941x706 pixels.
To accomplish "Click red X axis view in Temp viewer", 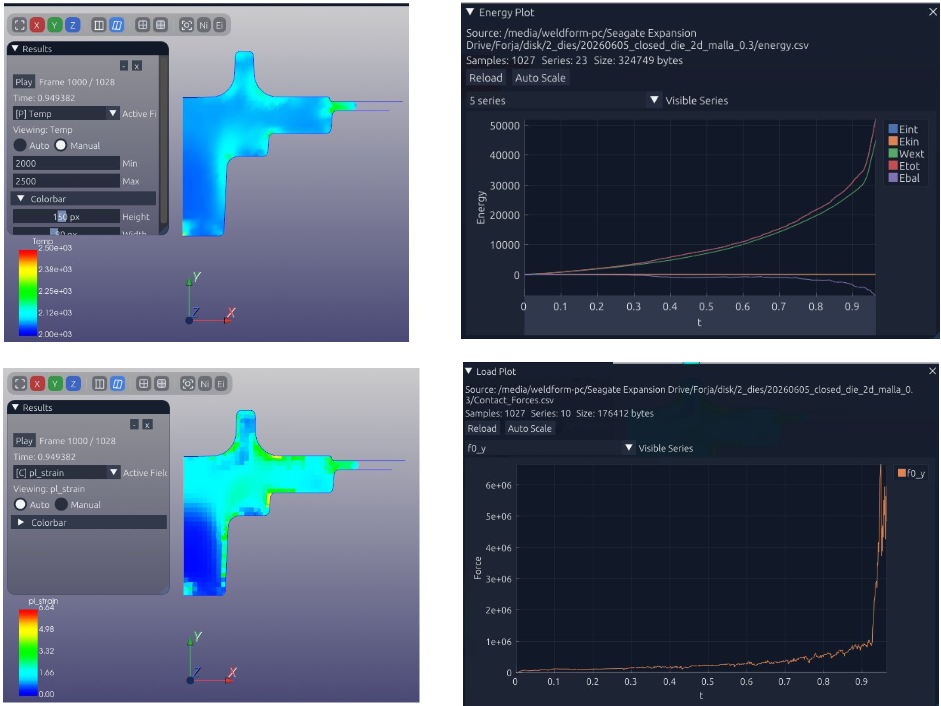I will click(37, 25).
